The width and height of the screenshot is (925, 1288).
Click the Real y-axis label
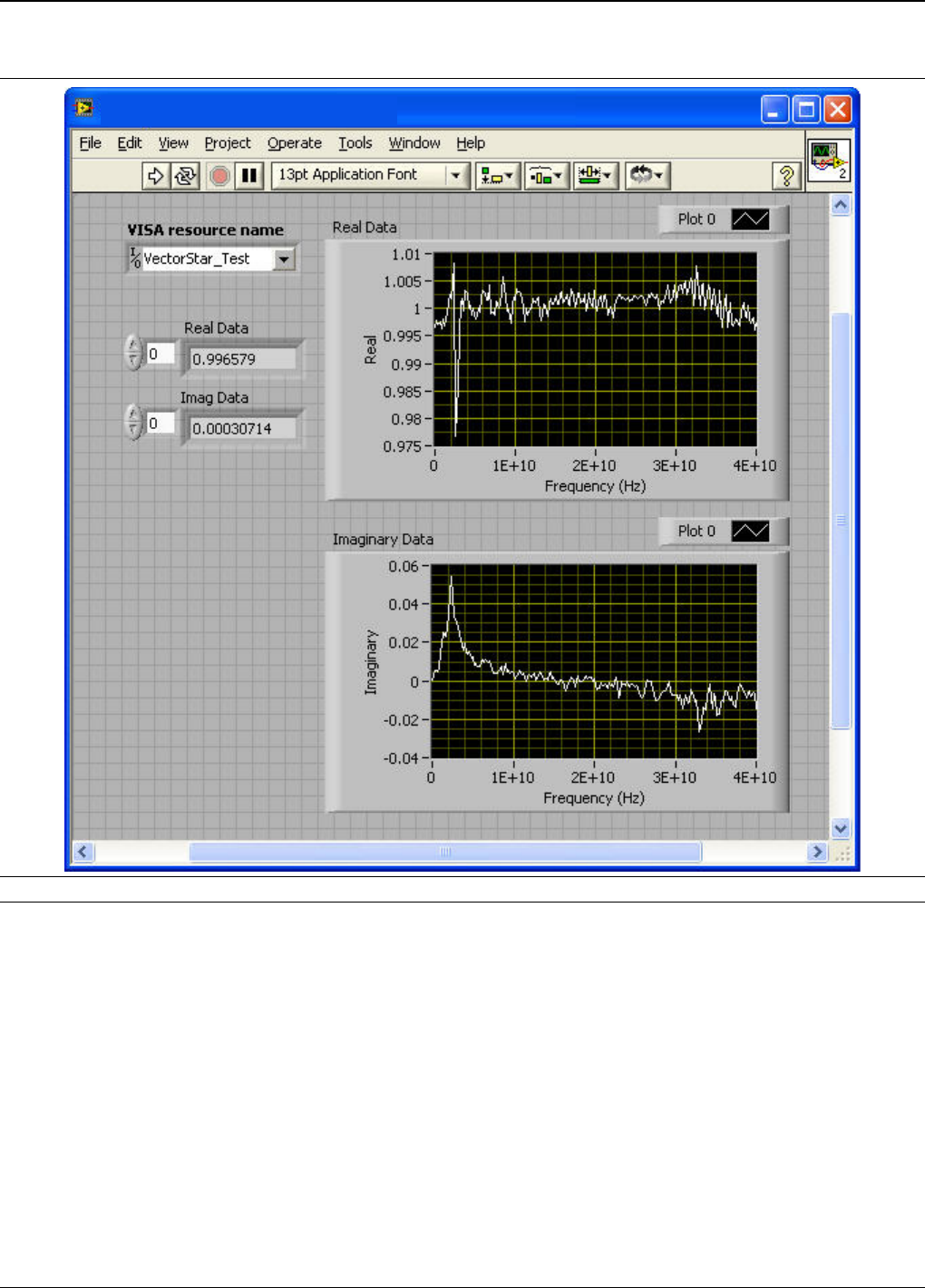370,350
